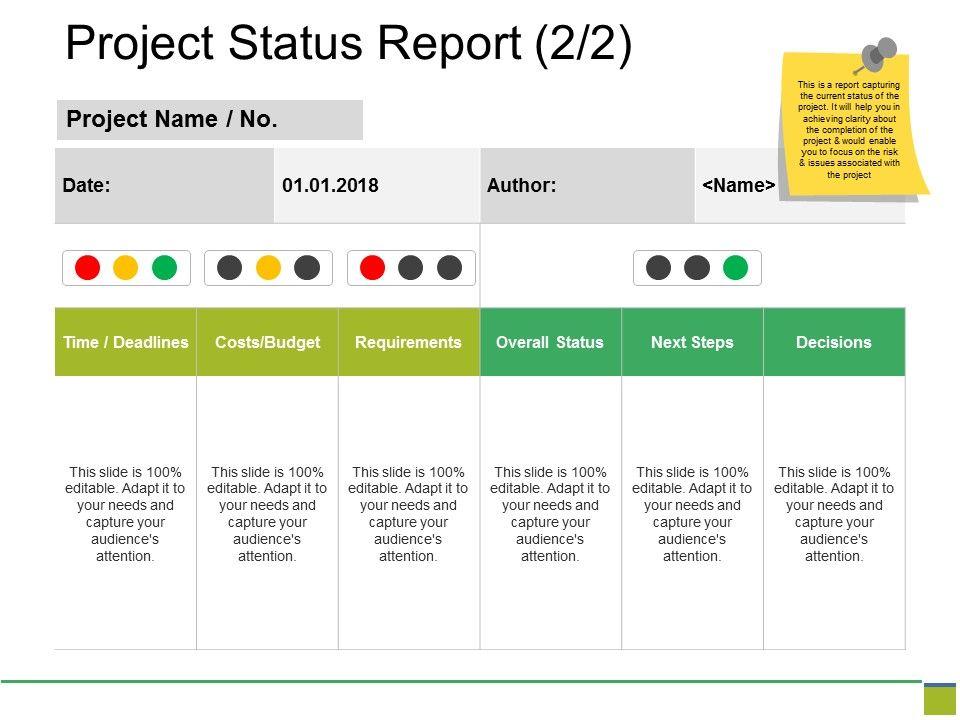Click the first dark light in Costs/Budget indicator

(230, 268)
